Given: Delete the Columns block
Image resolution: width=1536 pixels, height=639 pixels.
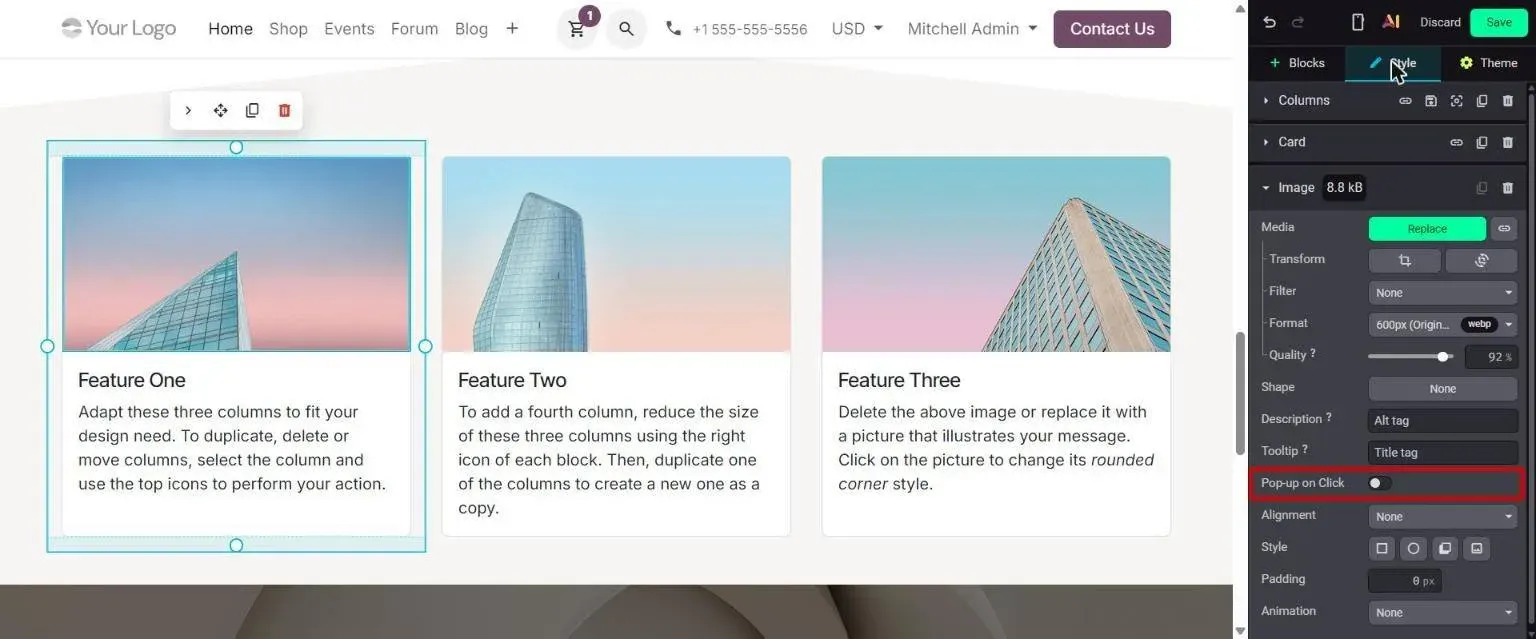Looking at the screenshot, I should click(1508, 101).
